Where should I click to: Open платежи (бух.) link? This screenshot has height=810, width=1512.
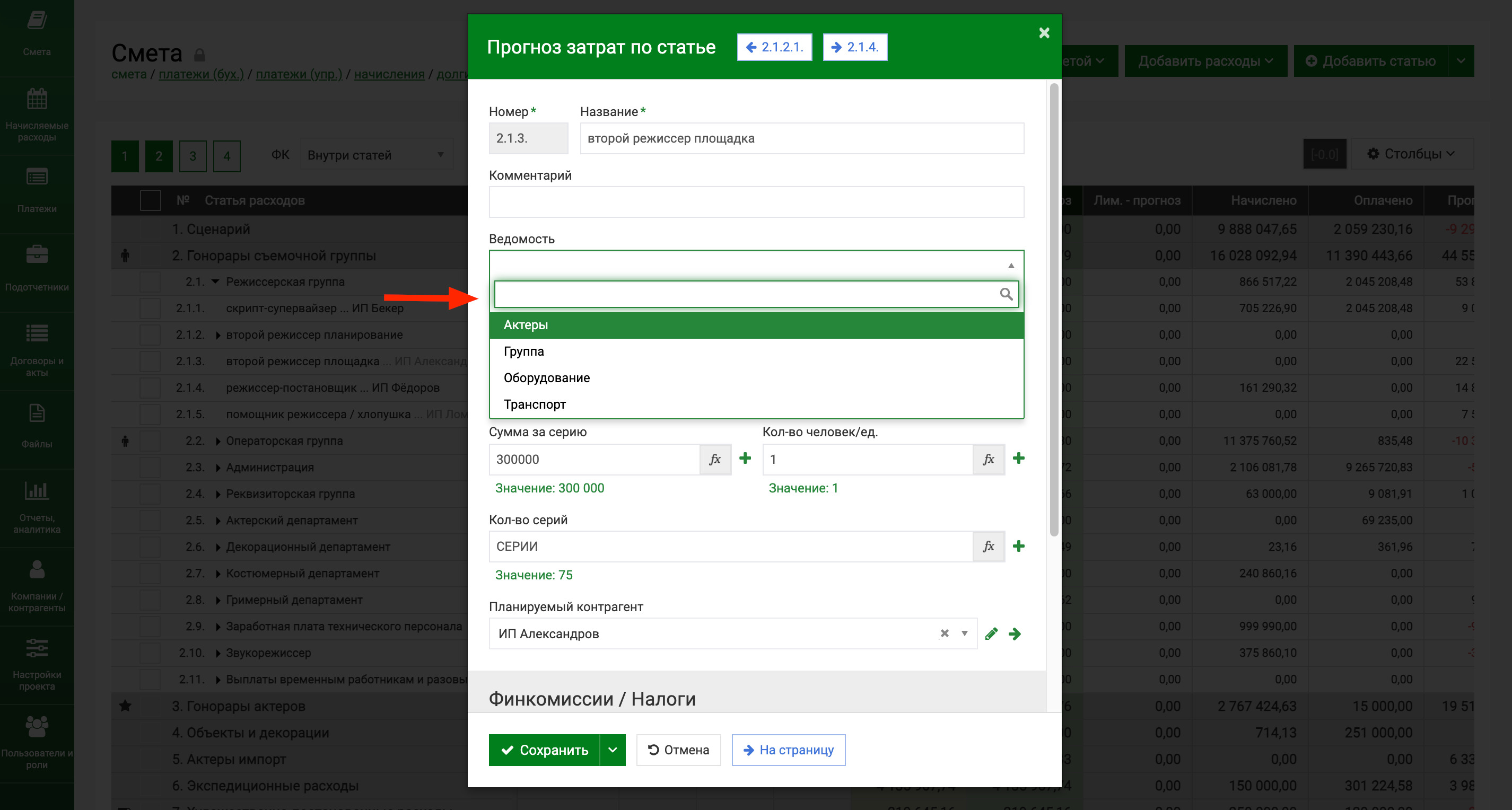pyautogui.click(x=201, y=75)
